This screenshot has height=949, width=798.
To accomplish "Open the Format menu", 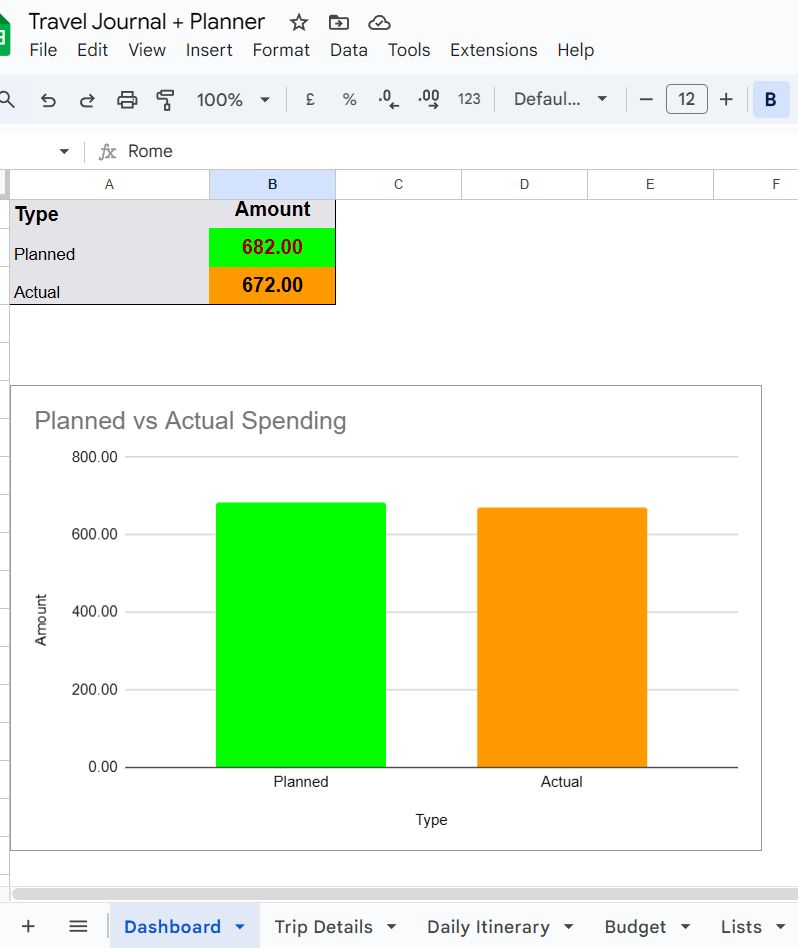I will [x=281, y=50].
